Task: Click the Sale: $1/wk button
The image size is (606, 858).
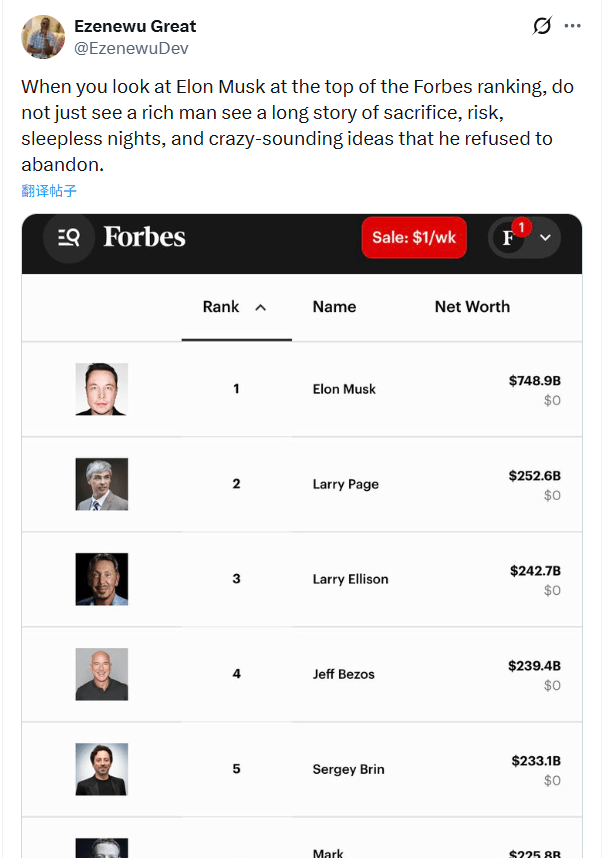Action: (414, 237)
